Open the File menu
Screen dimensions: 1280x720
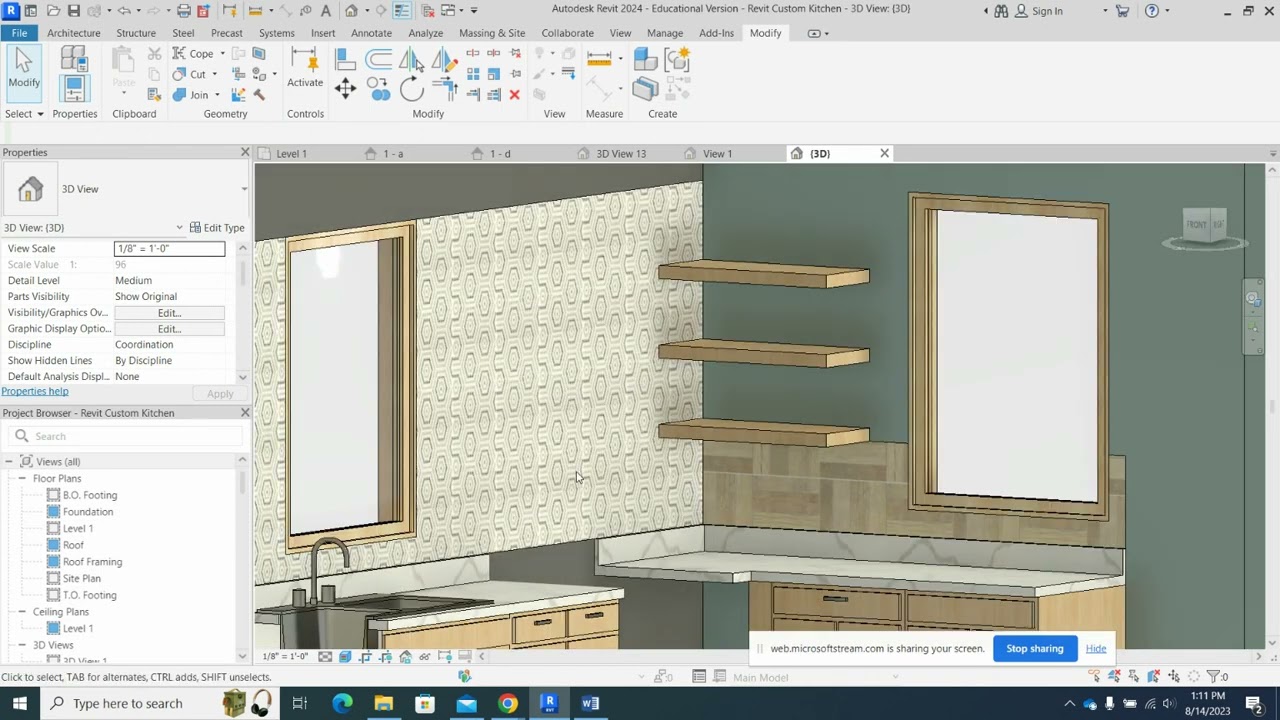pyautogui.click(x=19, y=33)
